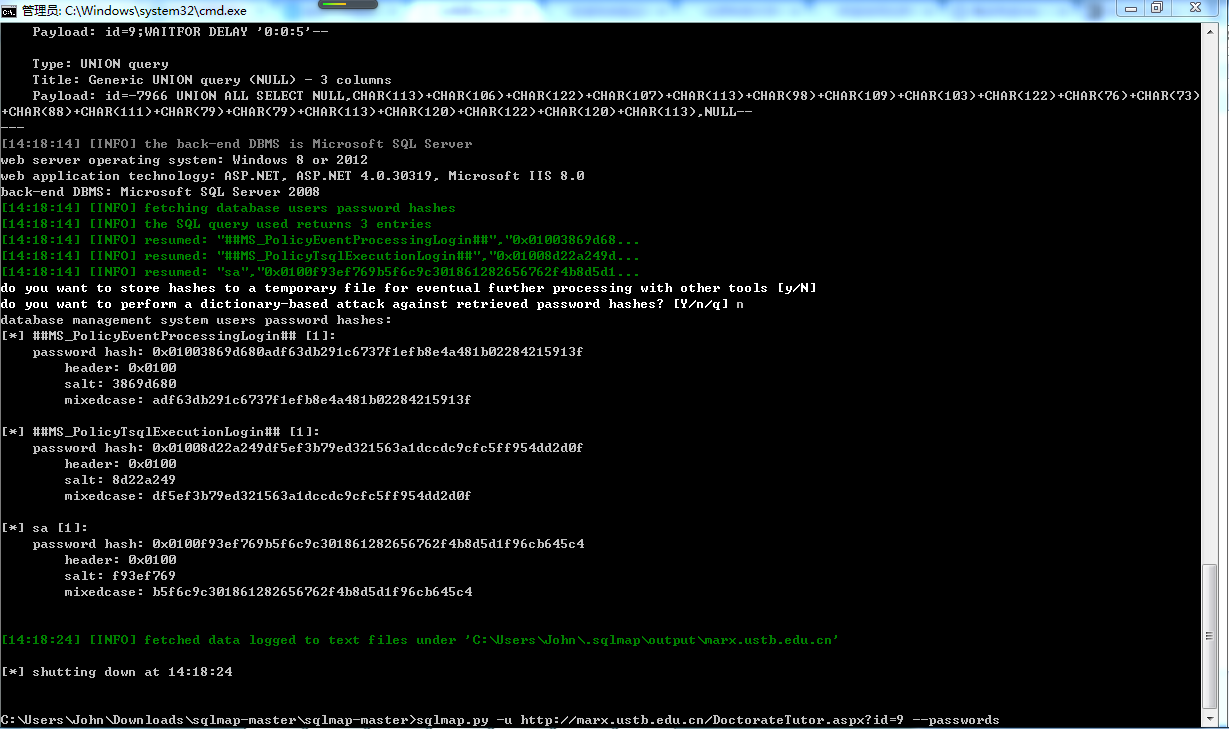Click the resumed line for "sa" hash
Viewport: 1229px width, 729px height.
pyautogui.click(x=320, y=272)
